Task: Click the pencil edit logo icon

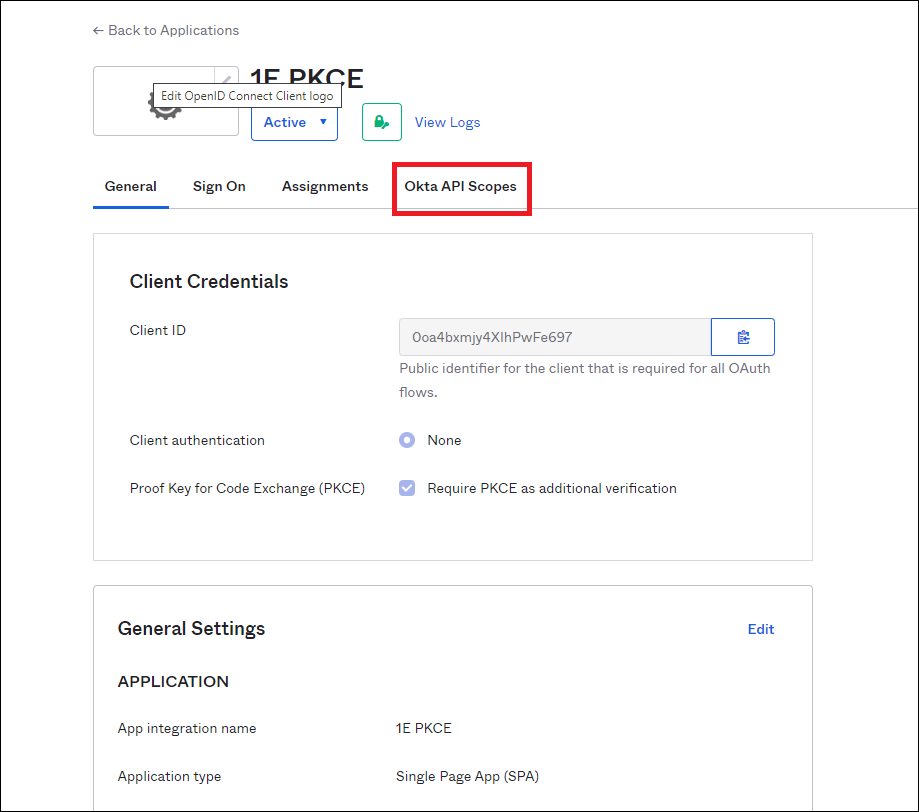Action: tap(227, 79)
